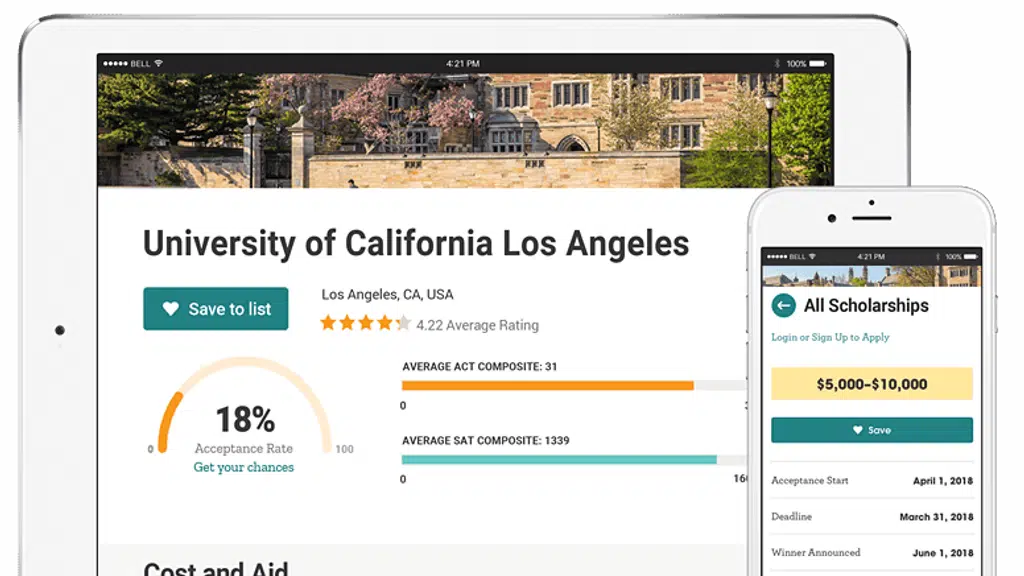Click the tablet status bar Bluetooth icon

tap(776, 63)
